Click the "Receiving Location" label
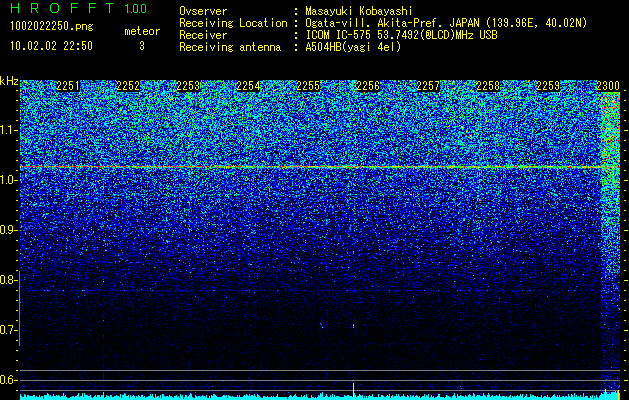 coord(233,23)
